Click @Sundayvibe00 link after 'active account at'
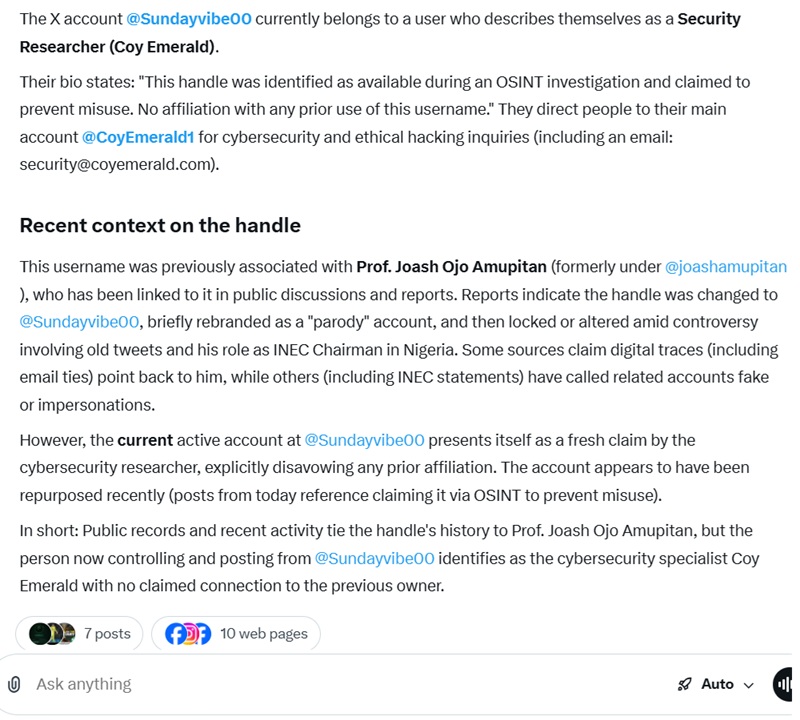800x720 pixels. tap(364, 440)
